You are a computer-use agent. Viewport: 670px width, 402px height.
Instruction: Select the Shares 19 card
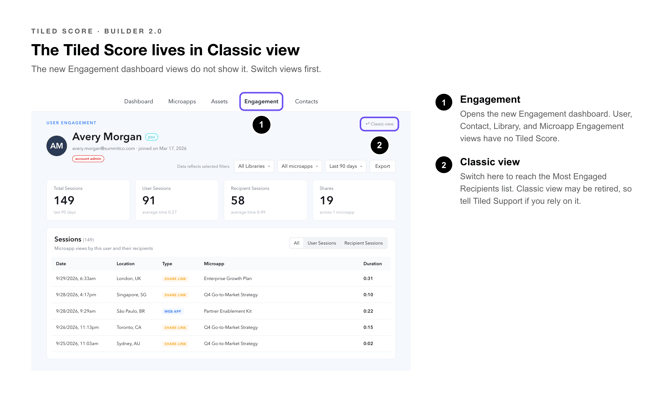pyautogui.click(x=354, y=200)
